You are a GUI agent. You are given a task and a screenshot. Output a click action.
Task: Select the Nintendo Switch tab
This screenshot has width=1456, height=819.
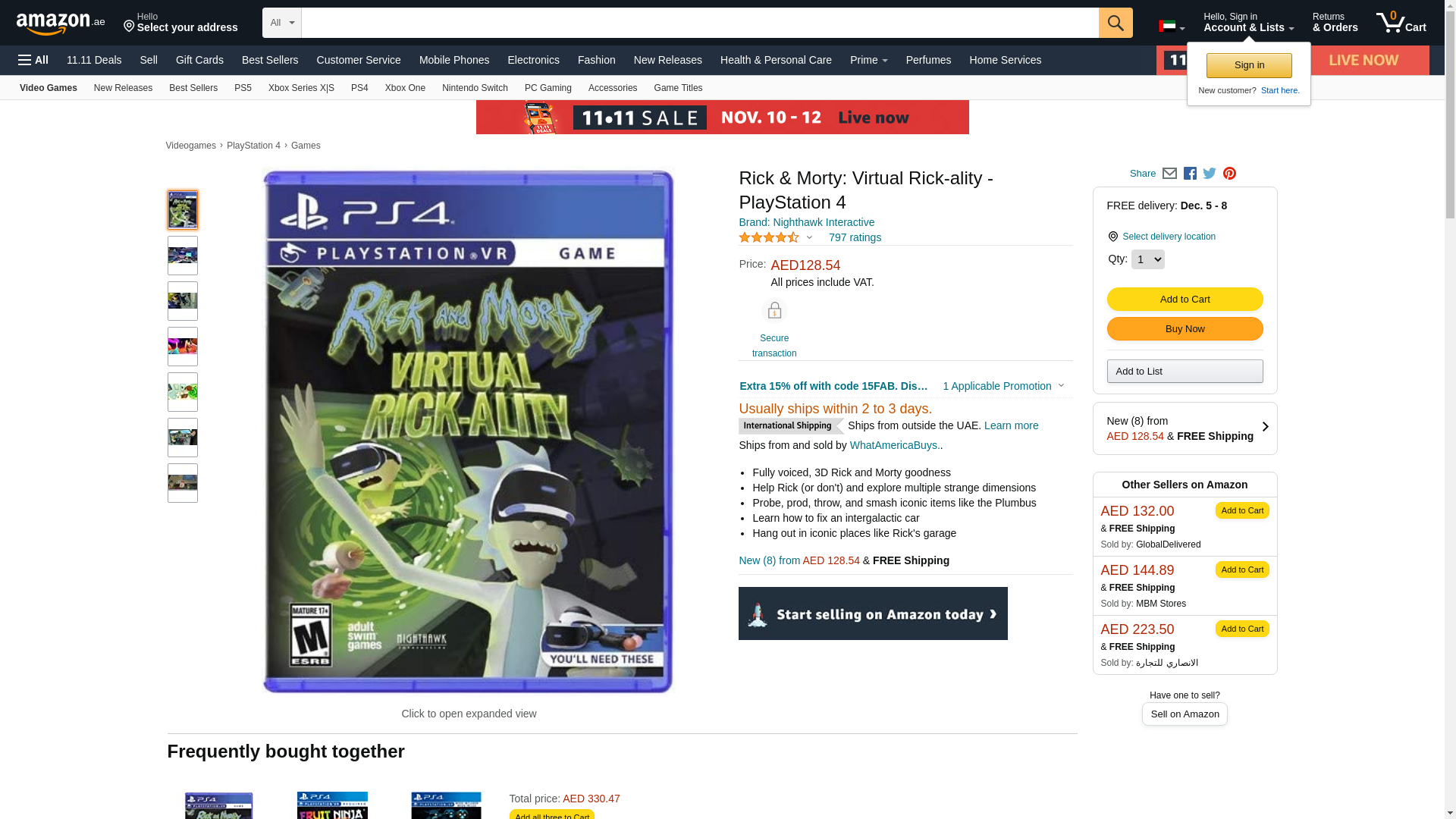point(475,88)
